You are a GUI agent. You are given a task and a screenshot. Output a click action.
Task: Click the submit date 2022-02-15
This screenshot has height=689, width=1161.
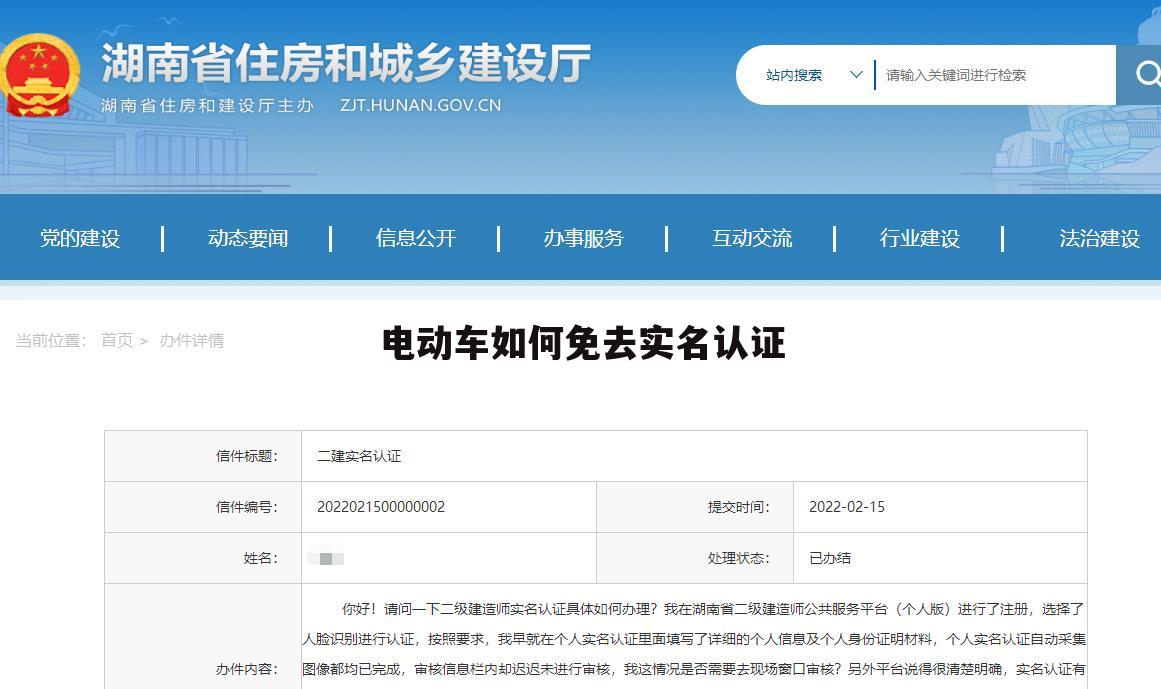pos(847,507)
